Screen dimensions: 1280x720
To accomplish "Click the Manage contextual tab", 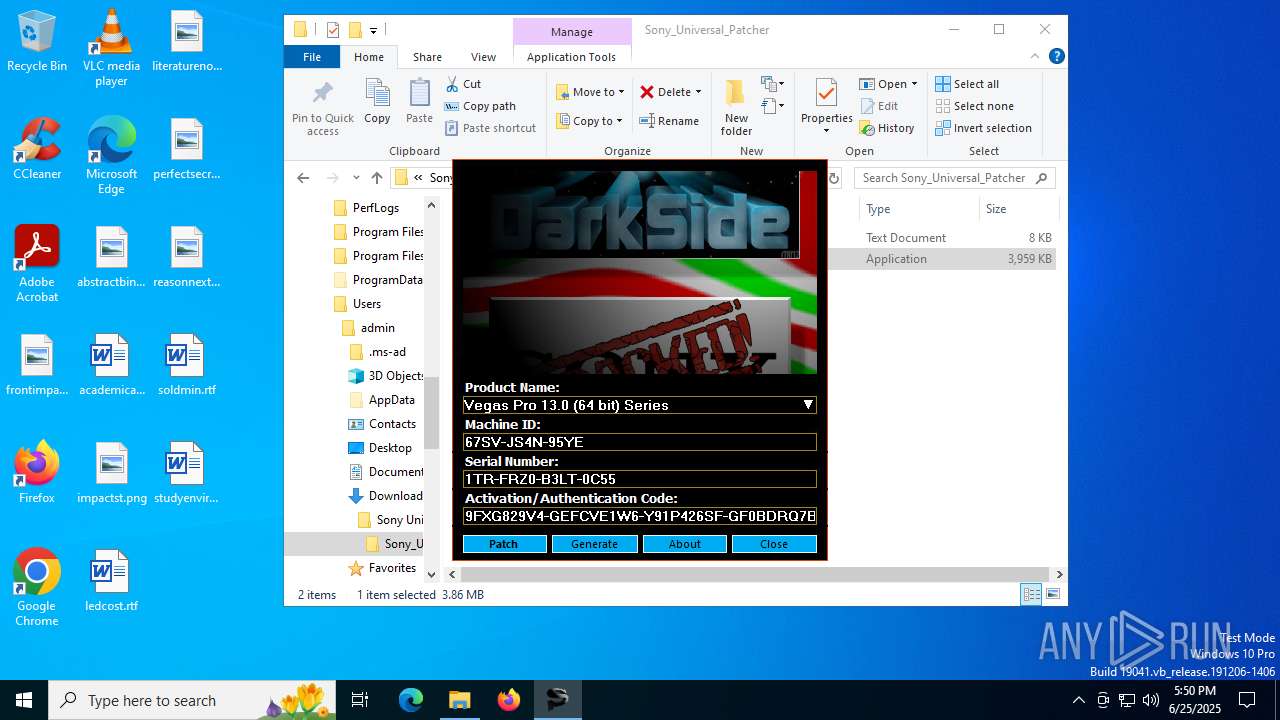I will coord(572,32).
